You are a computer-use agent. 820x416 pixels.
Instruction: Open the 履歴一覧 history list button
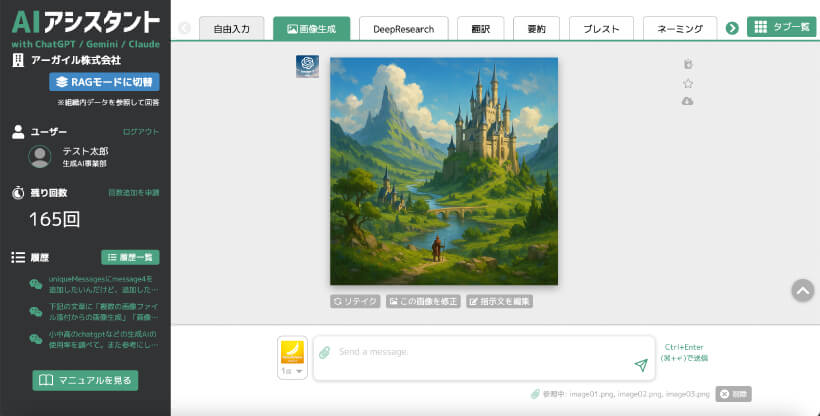(130, 257)
